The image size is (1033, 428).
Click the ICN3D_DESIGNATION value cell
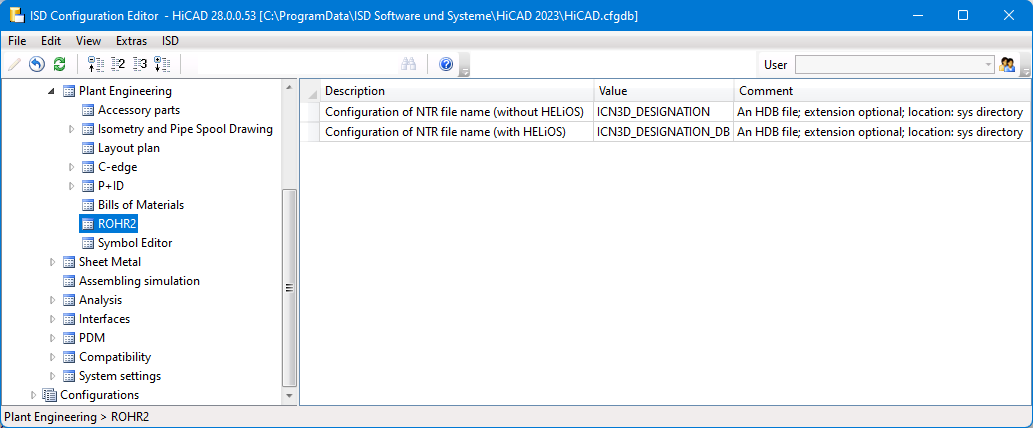coord(664,112)
